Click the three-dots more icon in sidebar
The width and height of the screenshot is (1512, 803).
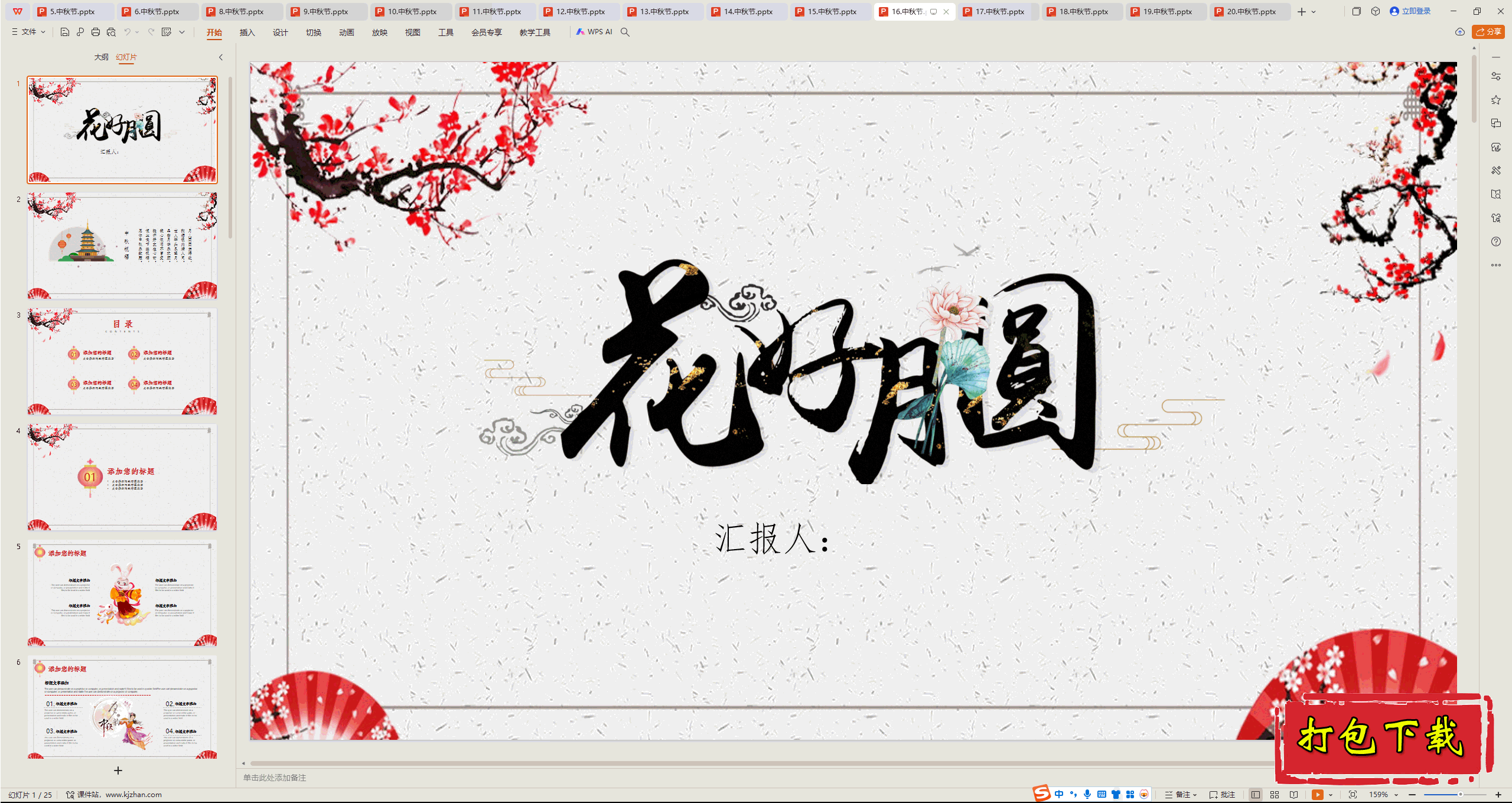(x=1496, y=265)
